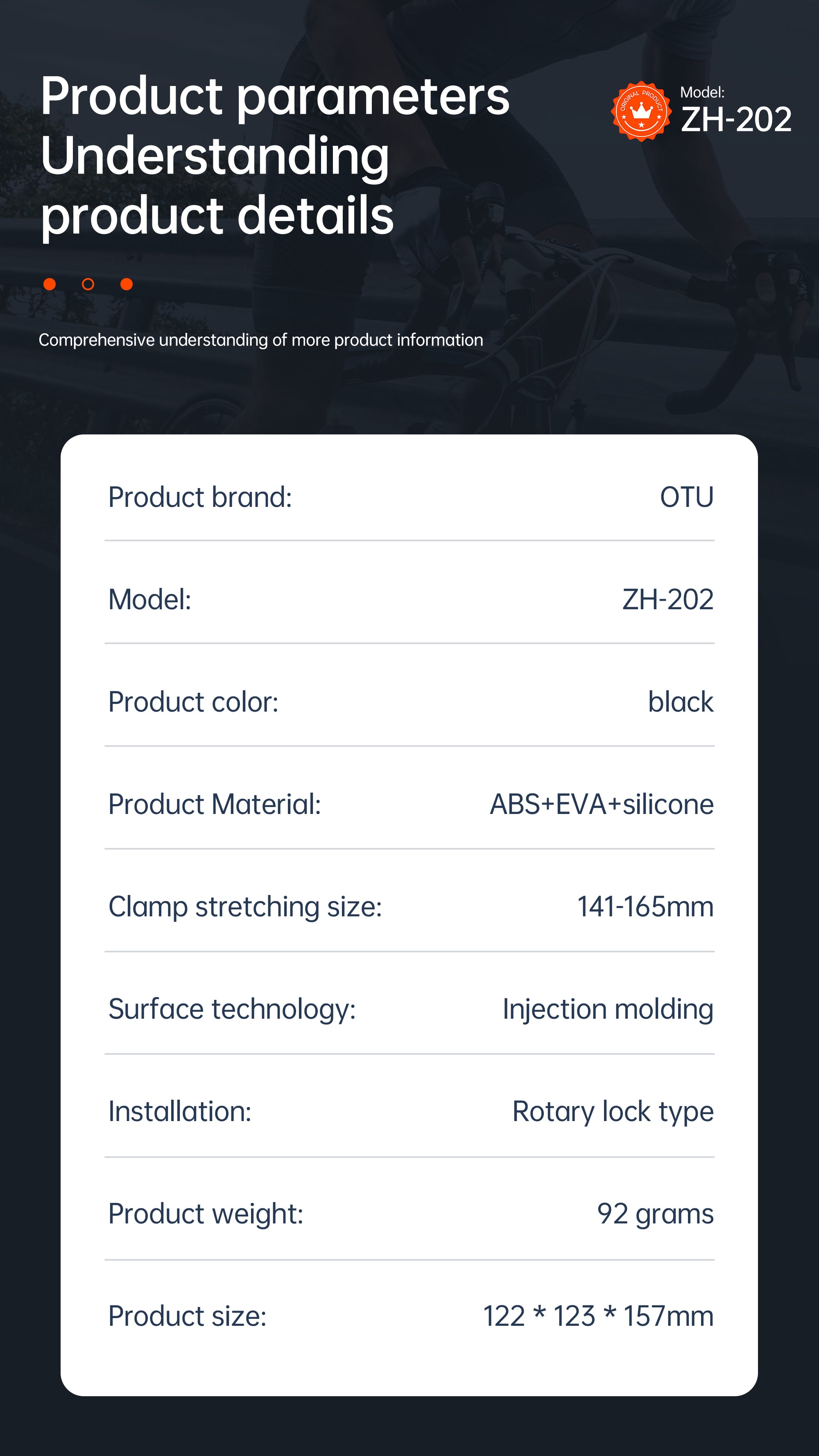Click the hollow orange middle dot
This screenshot has height=1456, width=819.
(88, 284)
